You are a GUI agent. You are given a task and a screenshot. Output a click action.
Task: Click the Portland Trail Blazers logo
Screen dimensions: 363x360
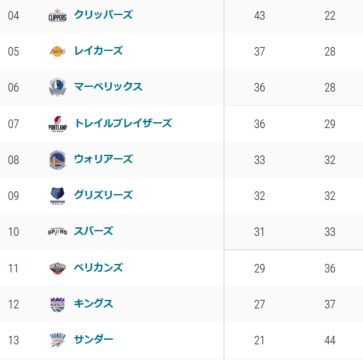pos(57,124)
